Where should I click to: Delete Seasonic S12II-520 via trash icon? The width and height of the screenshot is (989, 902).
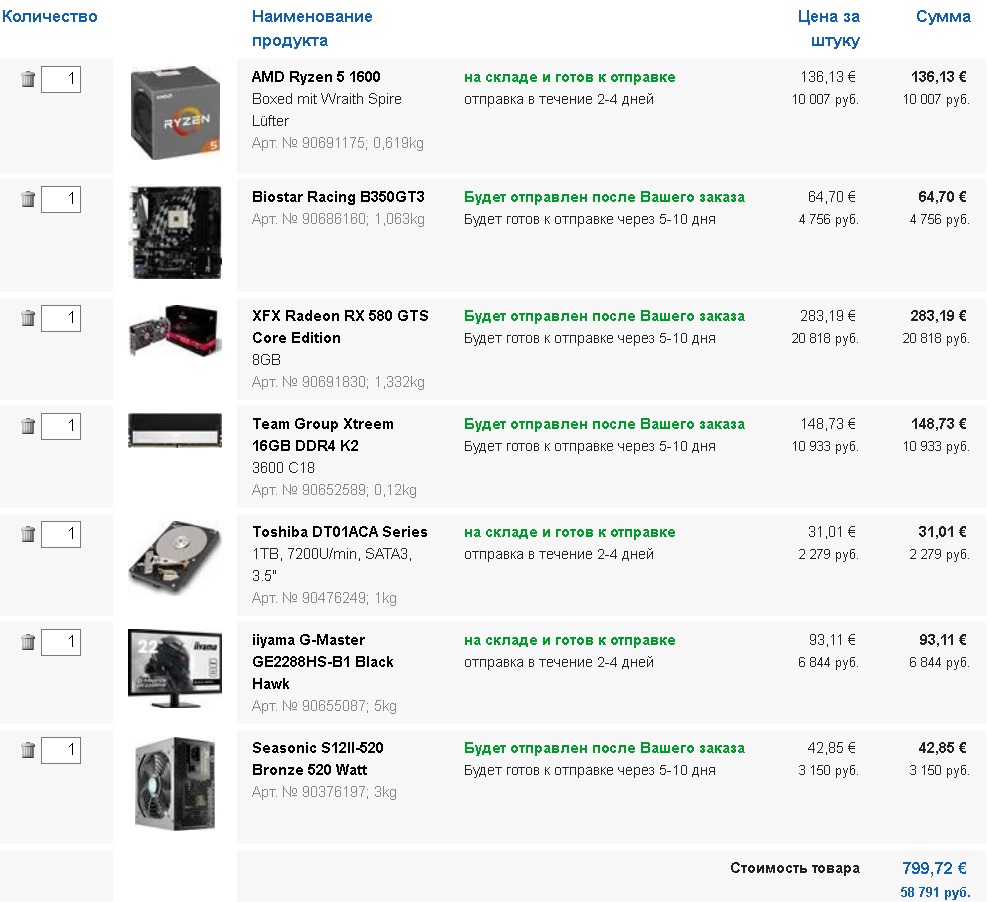28,749
